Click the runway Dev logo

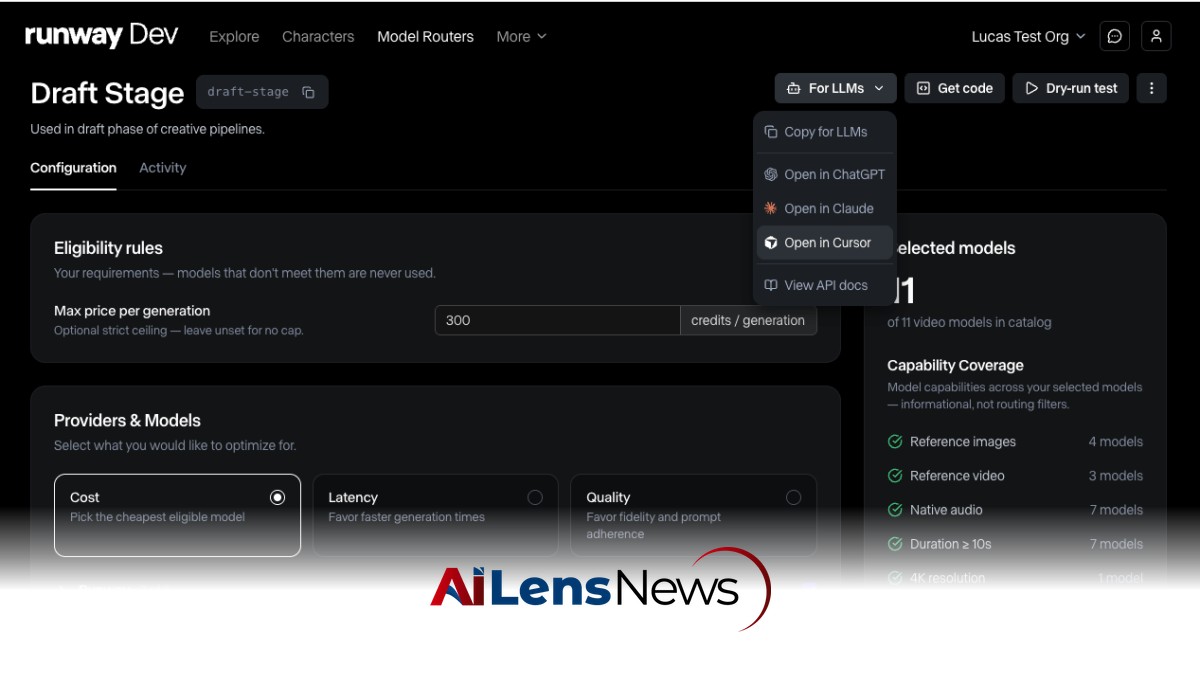[x=101, y=36]
